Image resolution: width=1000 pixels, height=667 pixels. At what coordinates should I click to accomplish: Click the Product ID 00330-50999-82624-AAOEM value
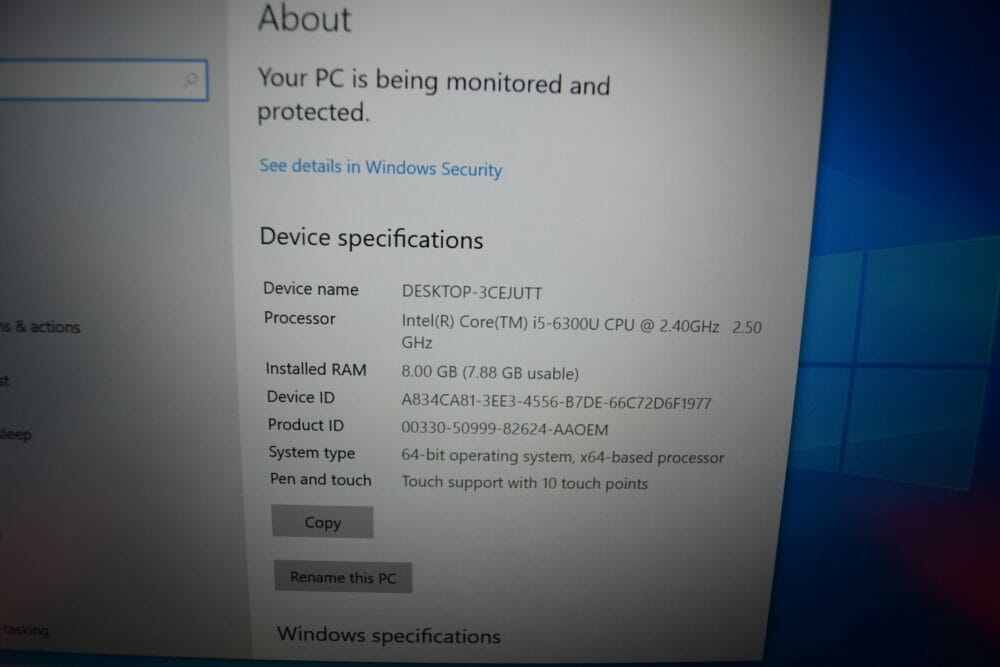click(x=504, y=429)
